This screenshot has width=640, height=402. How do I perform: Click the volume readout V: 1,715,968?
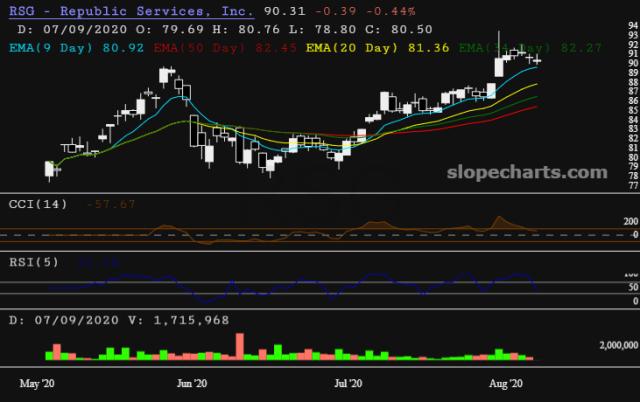tap(175, 320)
